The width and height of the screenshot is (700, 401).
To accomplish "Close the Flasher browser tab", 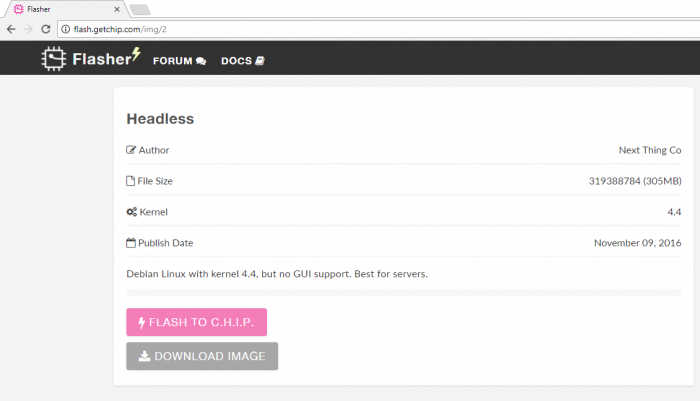I will 117,9.
